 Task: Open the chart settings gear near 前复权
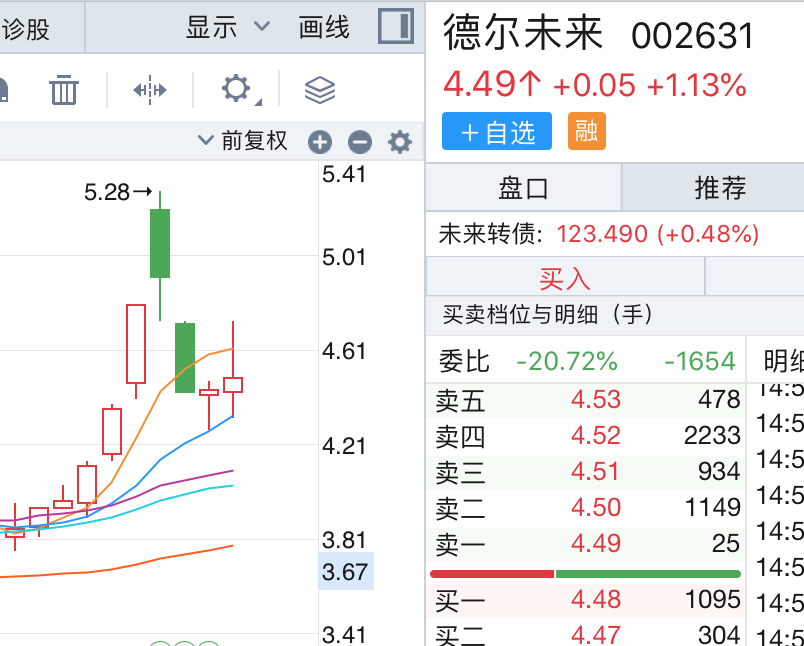click(399, 142)
